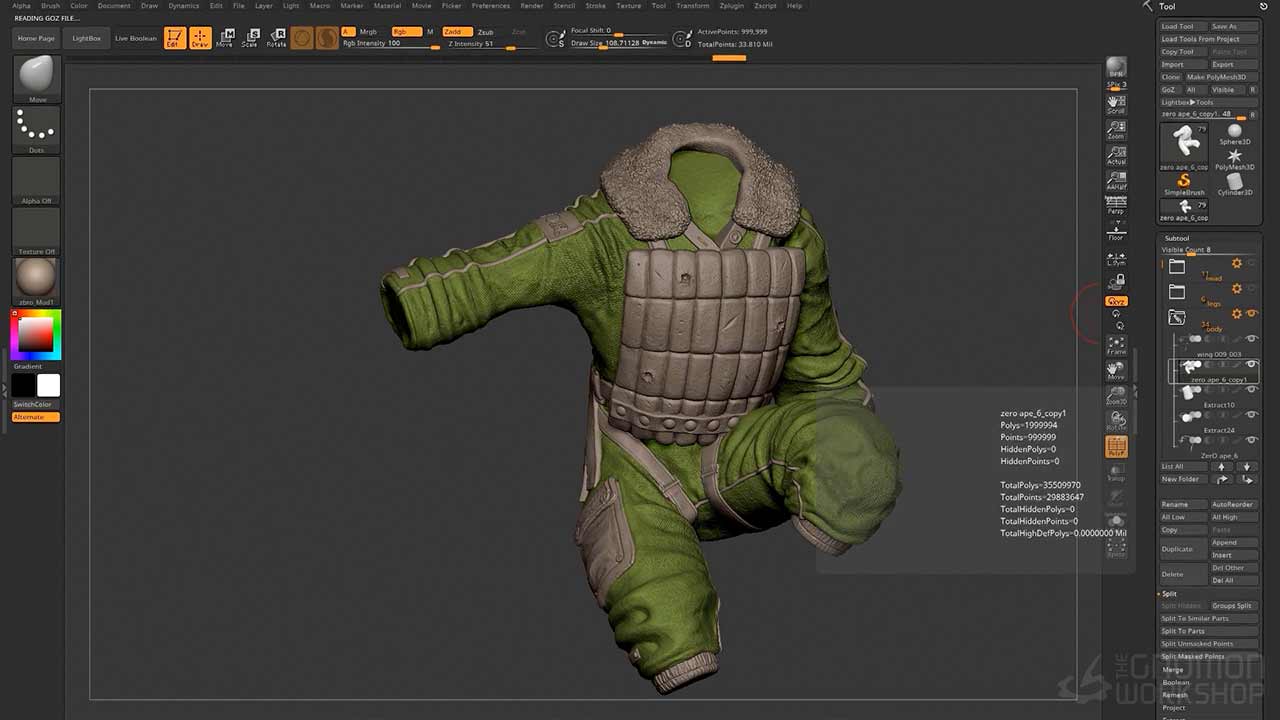Expand the head subtool folder
This screenshot has height=720, width=1280.
pos(1177,266)
